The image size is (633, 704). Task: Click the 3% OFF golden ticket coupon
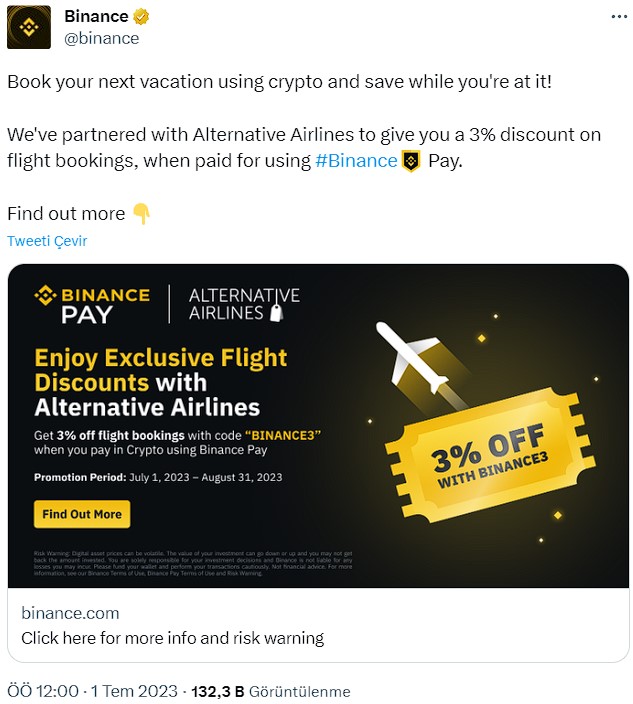pos(490,455)
